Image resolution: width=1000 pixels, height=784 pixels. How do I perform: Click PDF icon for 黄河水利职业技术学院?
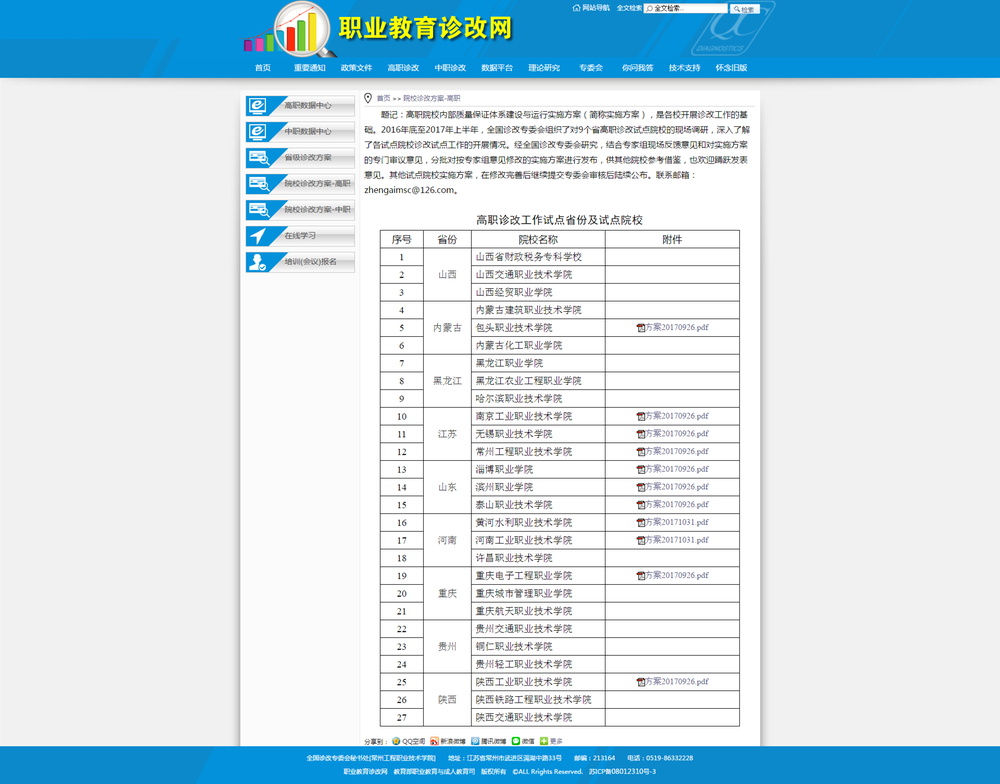(x=641, y=522)
